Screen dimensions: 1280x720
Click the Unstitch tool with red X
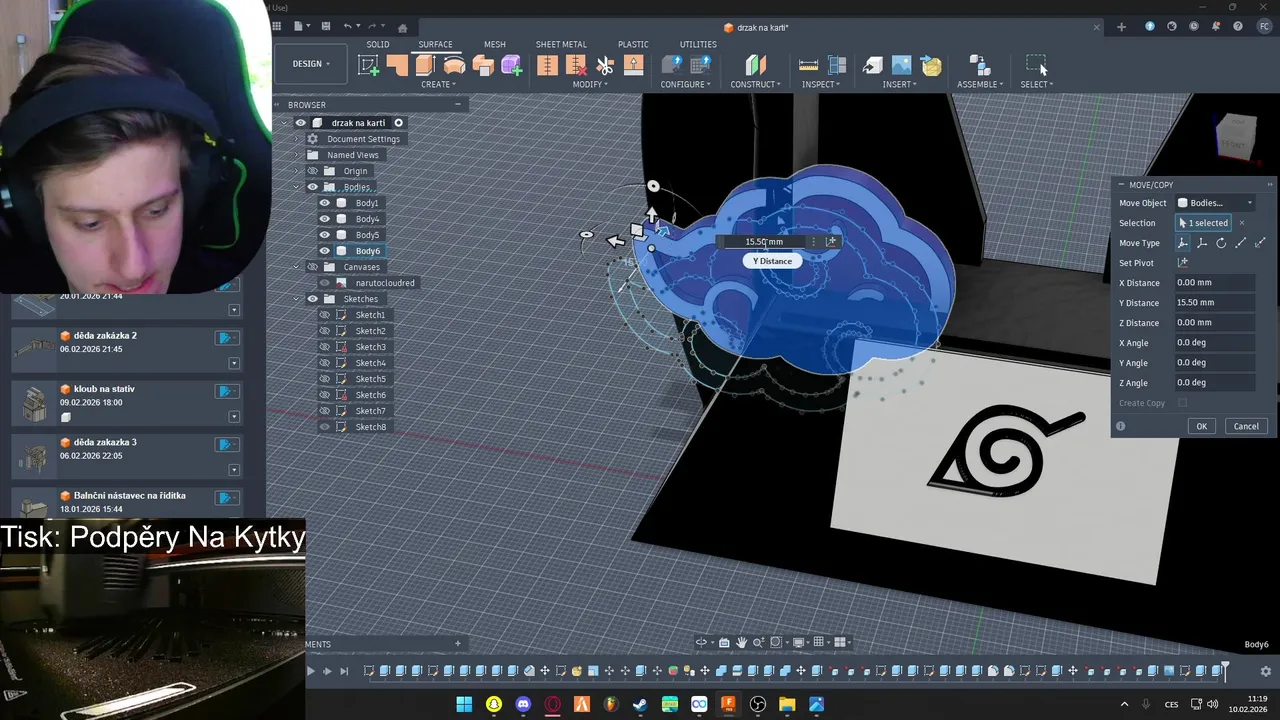pyautogui.click(x=576, y=65)
